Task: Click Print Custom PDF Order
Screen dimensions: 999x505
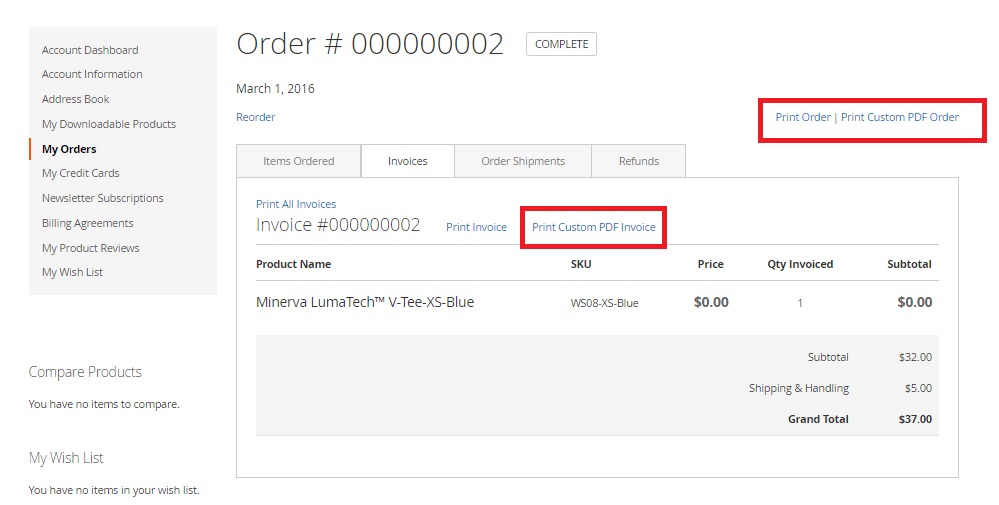Action: pyautogui.click(x=900, y=117)
